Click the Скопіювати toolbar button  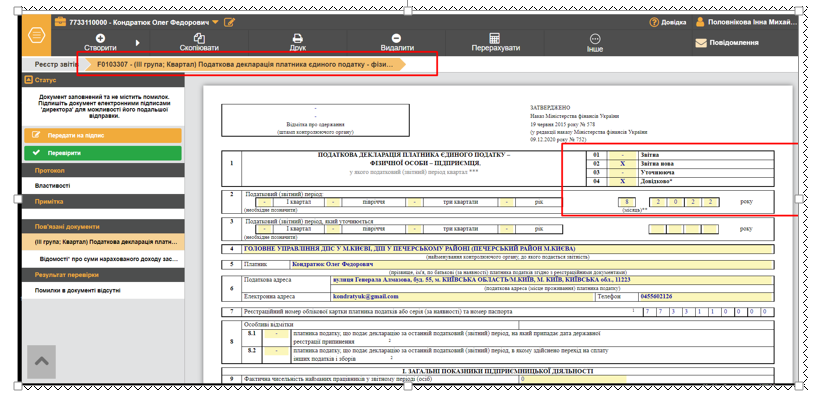point(199,43)
